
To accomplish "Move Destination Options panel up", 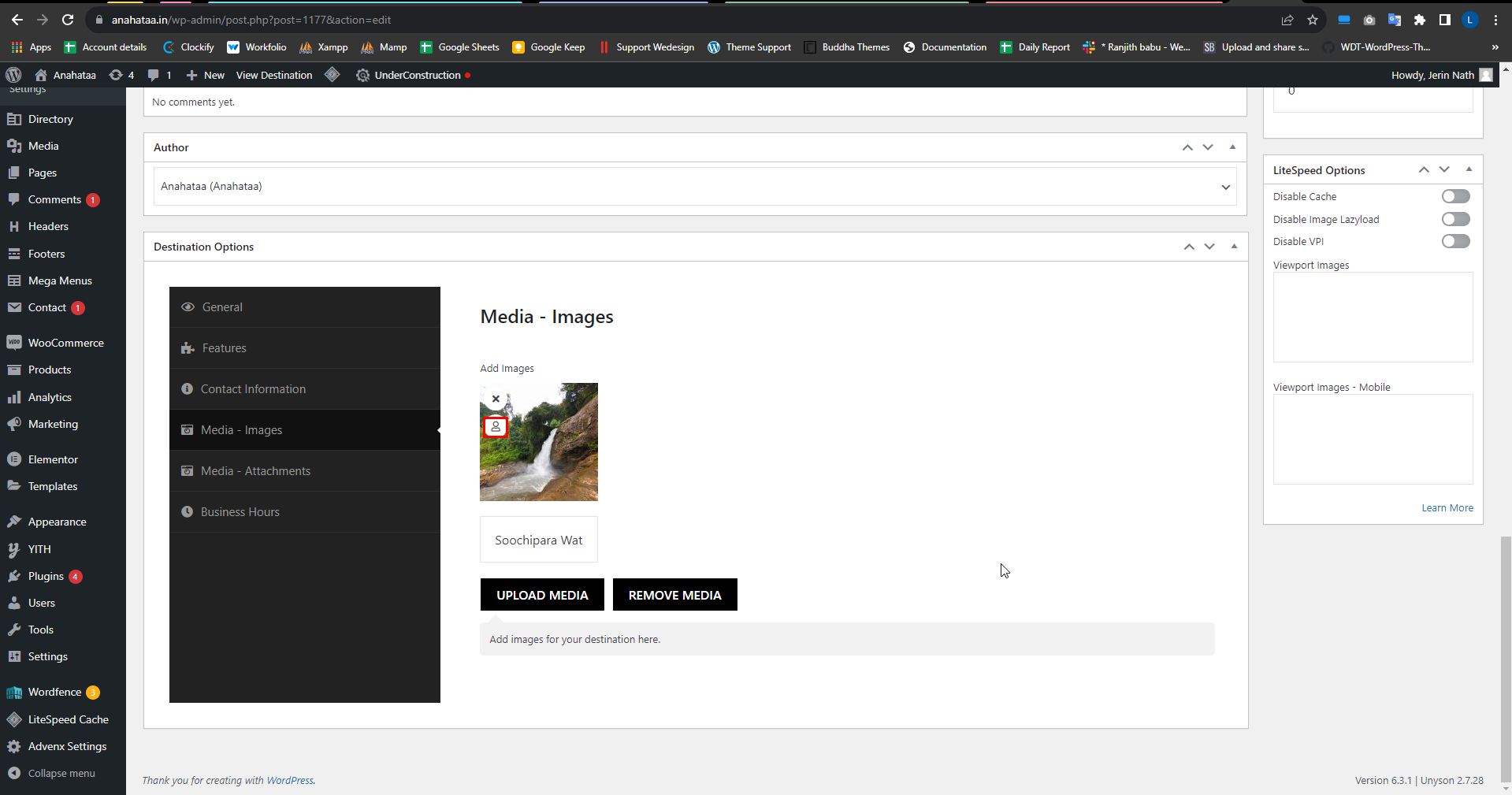I will click(1189, 247).
